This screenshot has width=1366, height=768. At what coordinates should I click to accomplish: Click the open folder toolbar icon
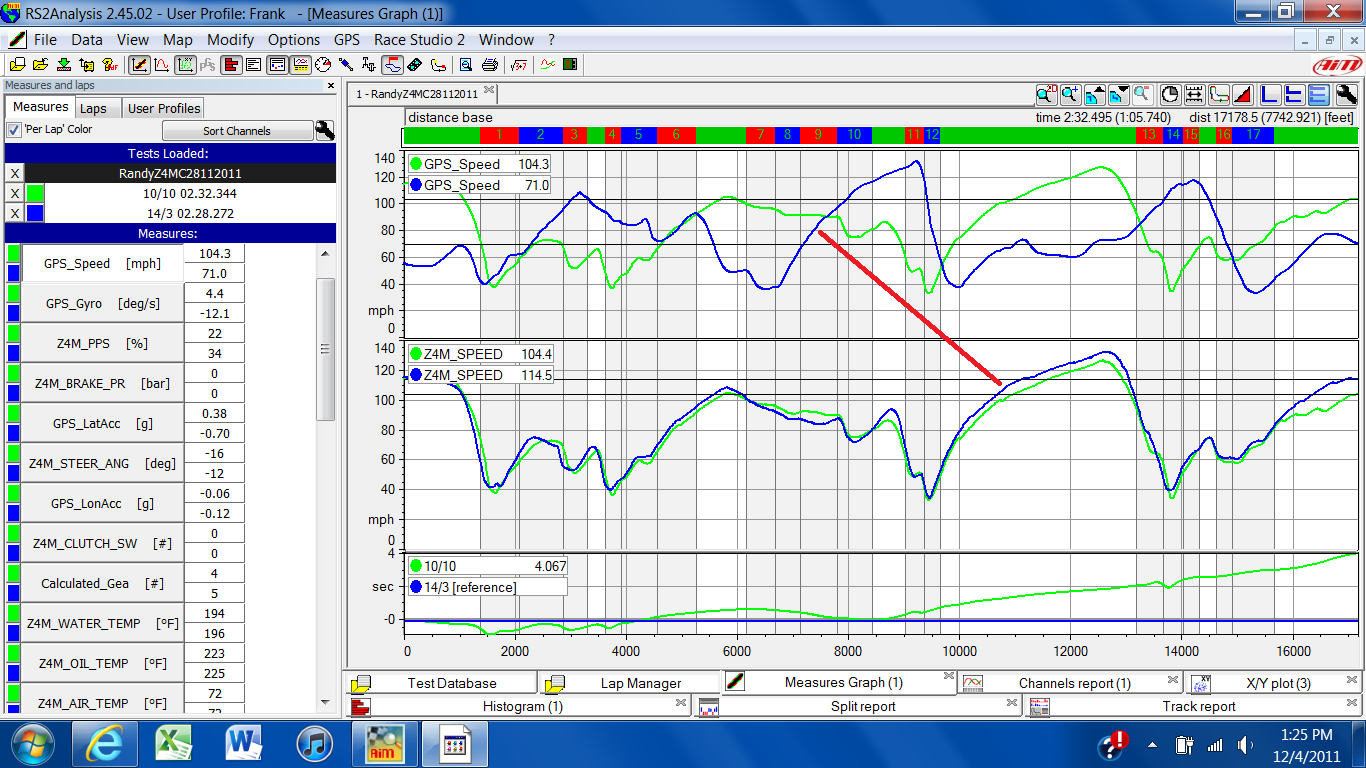(x=40, y=65)
